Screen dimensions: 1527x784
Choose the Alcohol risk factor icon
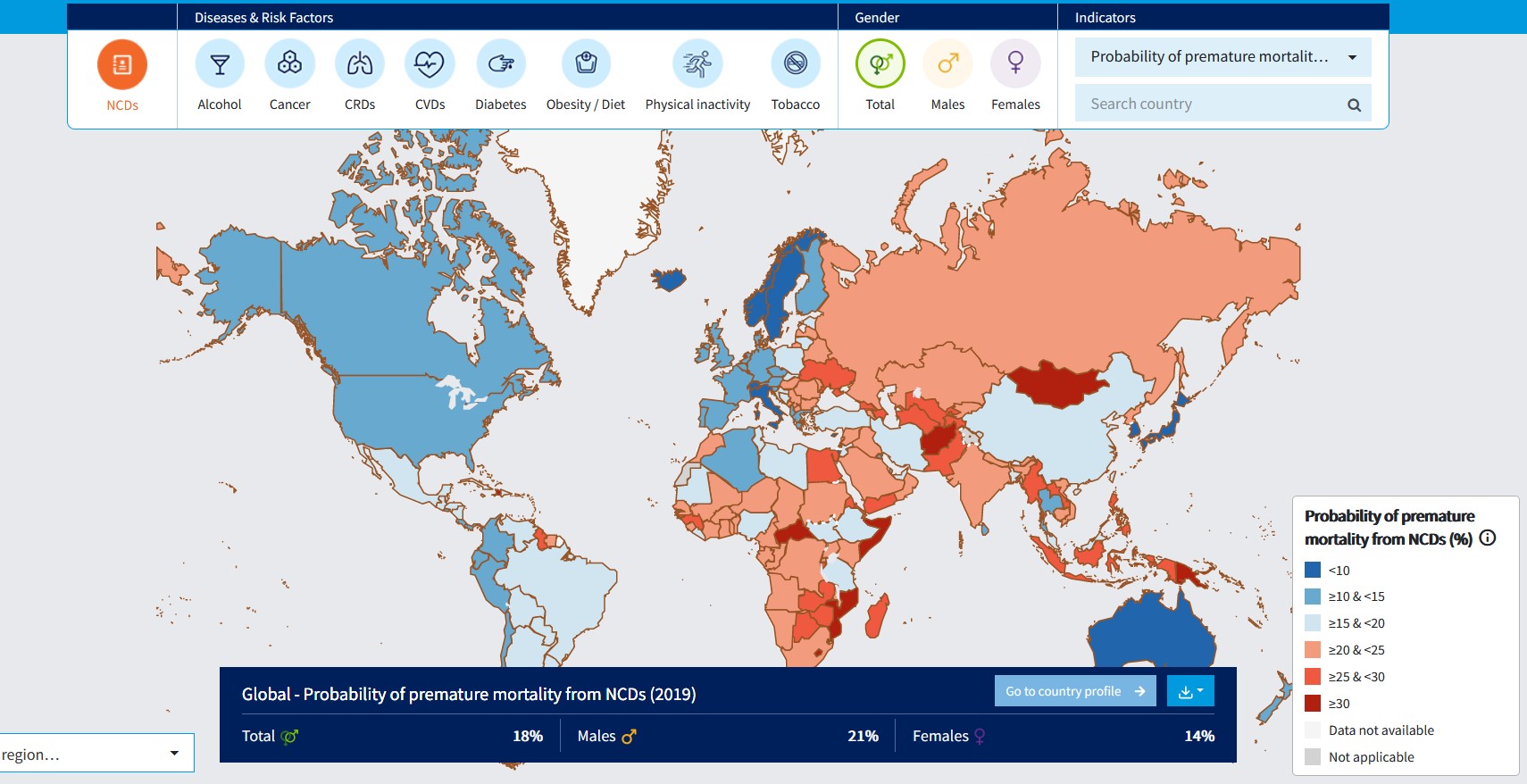click(x=220, y=64)
